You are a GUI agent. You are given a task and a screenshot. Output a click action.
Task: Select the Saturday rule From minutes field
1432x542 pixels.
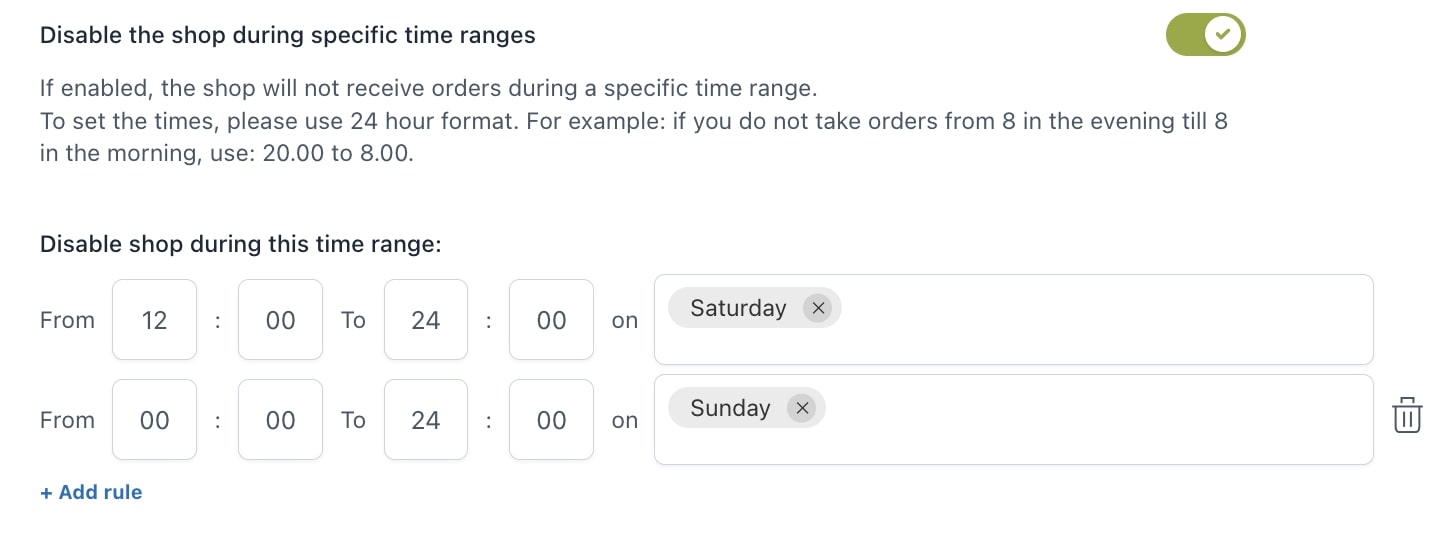point(280,320)
